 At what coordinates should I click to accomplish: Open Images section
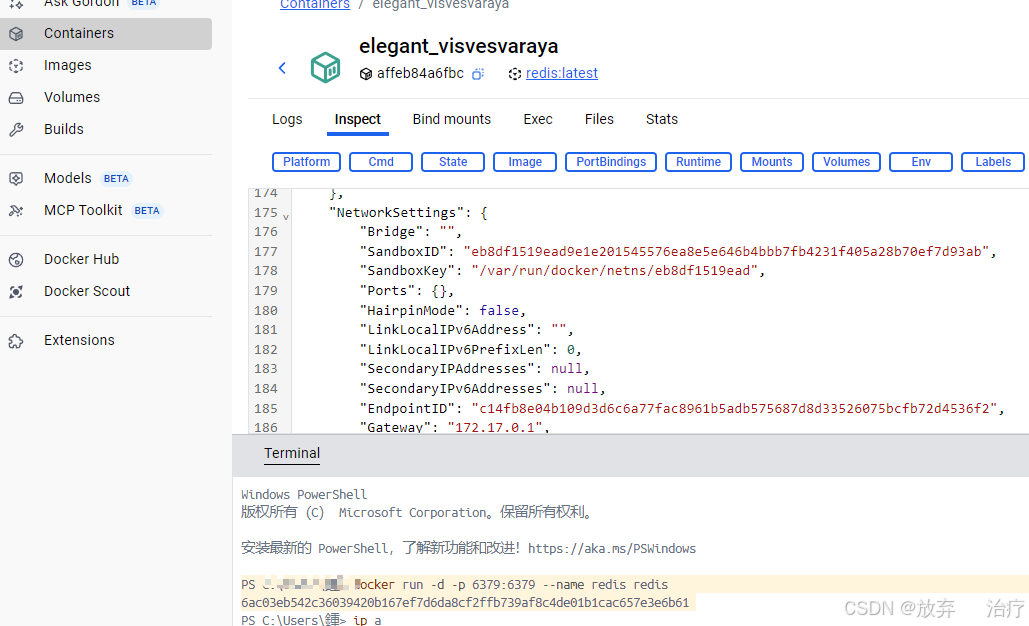[x=68, y=66]
